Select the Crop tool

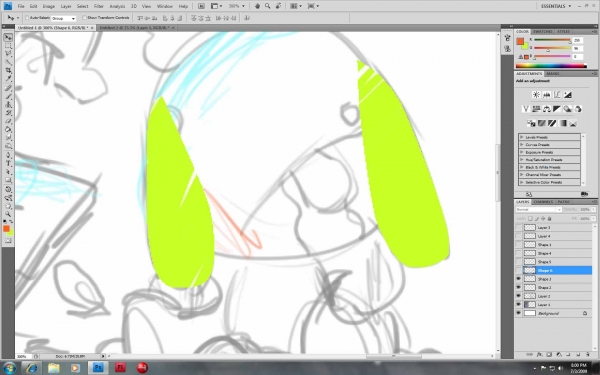pos(8,70)
